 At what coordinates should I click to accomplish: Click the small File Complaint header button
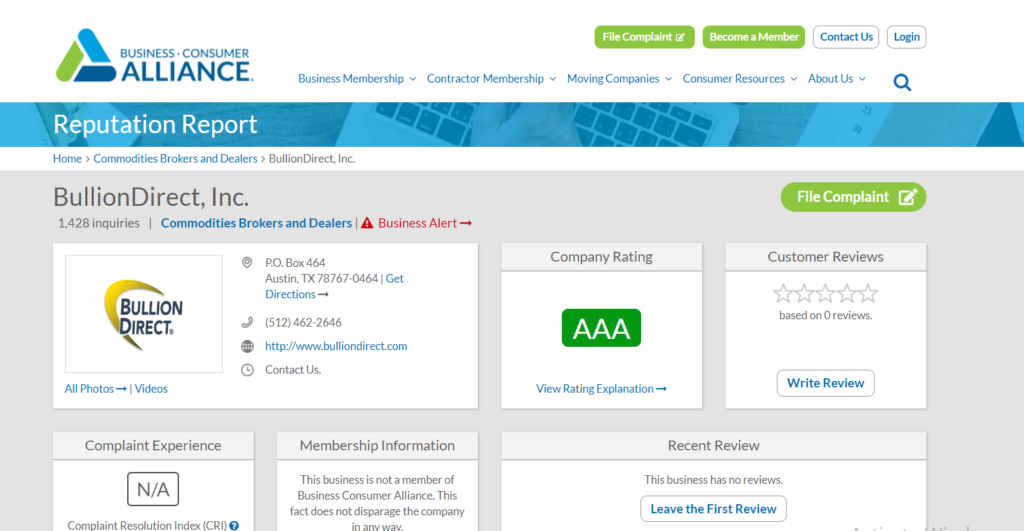coord(644,37)
